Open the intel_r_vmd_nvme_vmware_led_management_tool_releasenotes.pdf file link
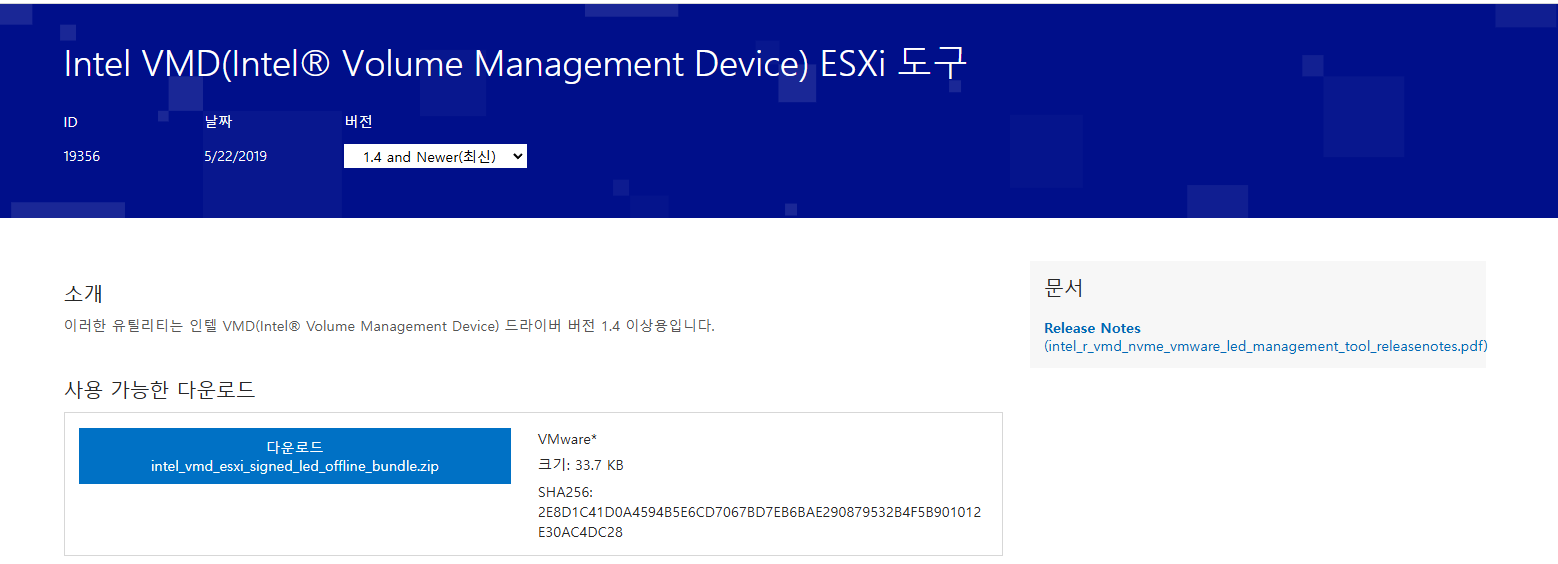Screen dimensions: 1558x564 pyautogui.click(x=1266, y=346)
